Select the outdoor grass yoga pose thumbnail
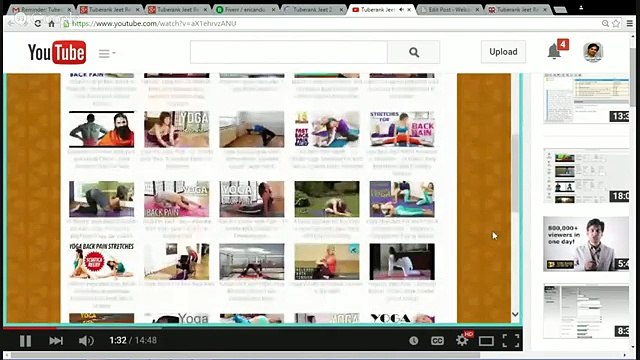This screenshot has height=360, width=640. pyautogui.click(x=327, y=199)
